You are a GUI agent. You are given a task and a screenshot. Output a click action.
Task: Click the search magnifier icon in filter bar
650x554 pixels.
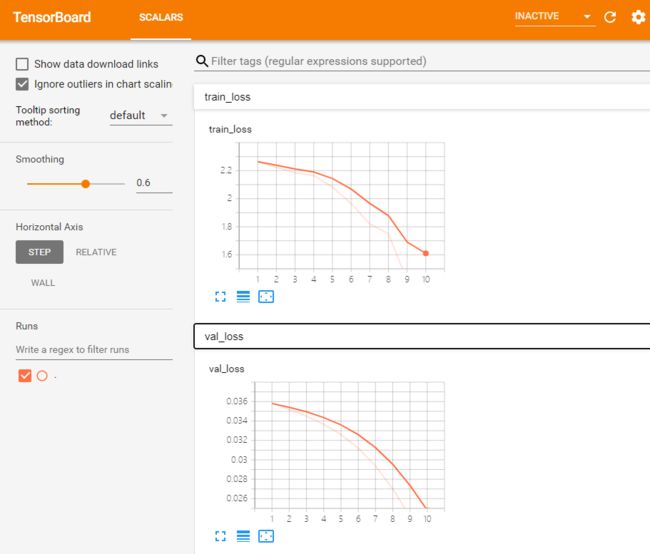[x=202, y=61]
